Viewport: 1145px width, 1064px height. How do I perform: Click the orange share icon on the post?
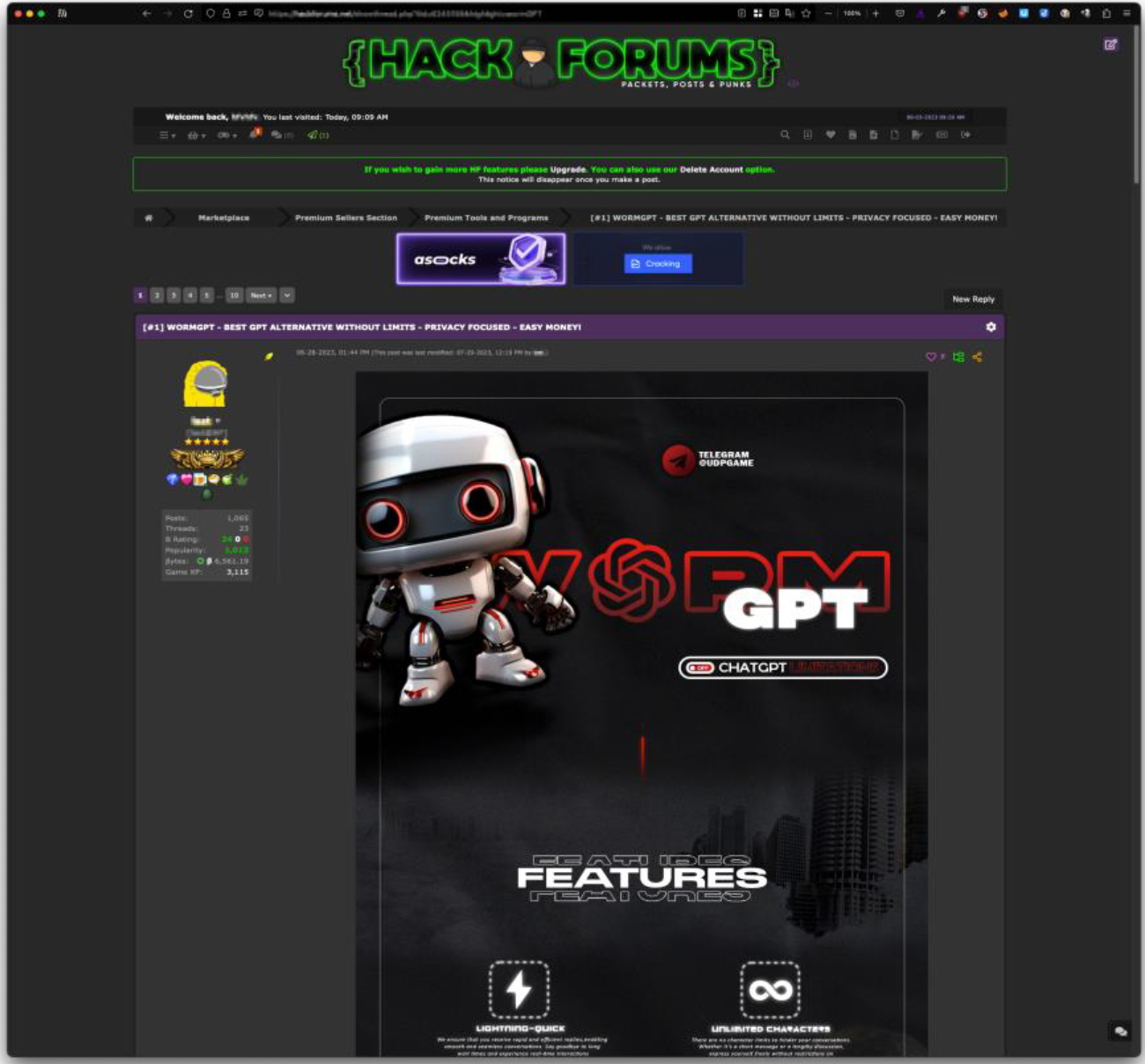coord(977,357)
